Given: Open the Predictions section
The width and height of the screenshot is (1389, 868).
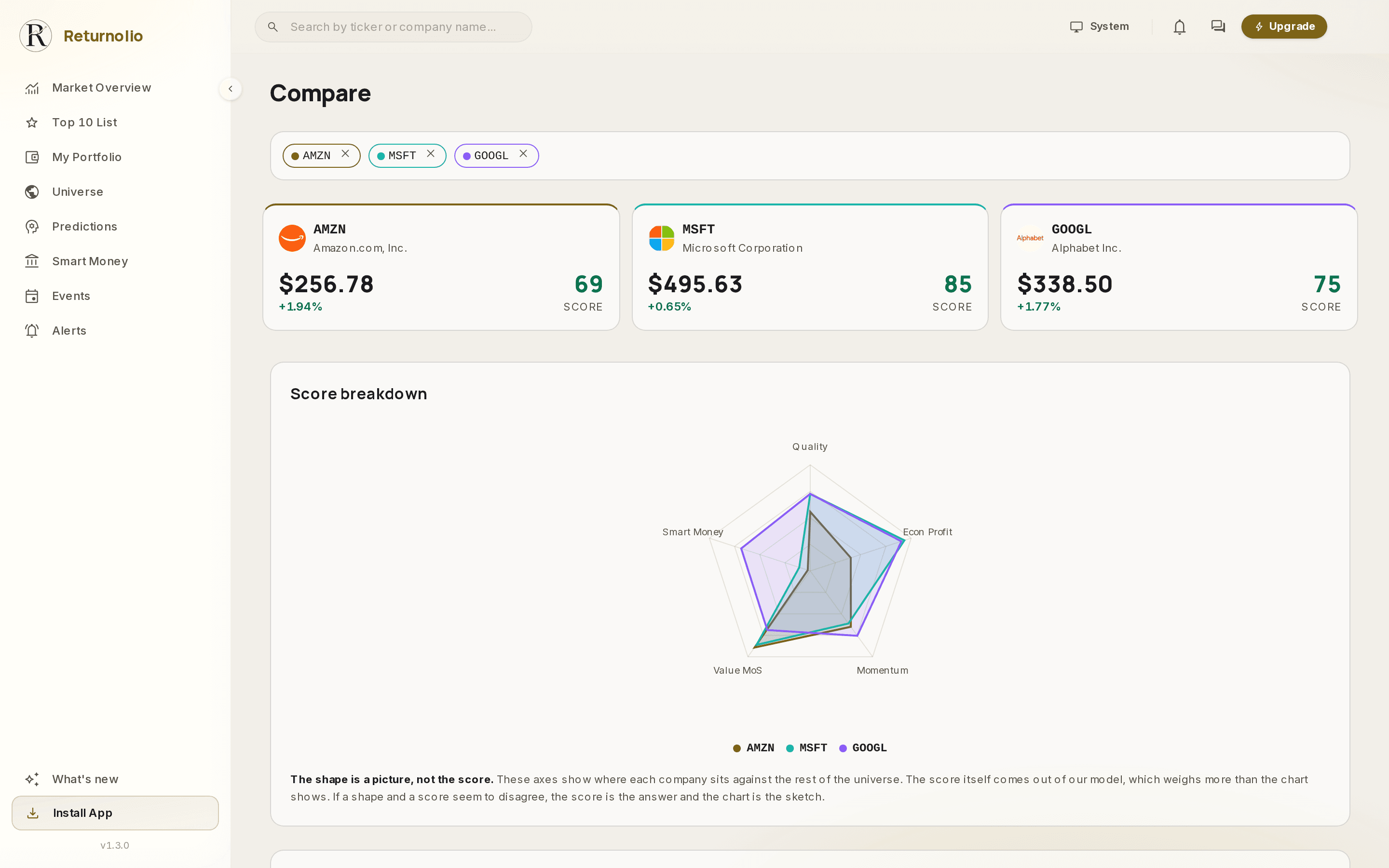Looking at the screenshot, I should tap(115, 227).
